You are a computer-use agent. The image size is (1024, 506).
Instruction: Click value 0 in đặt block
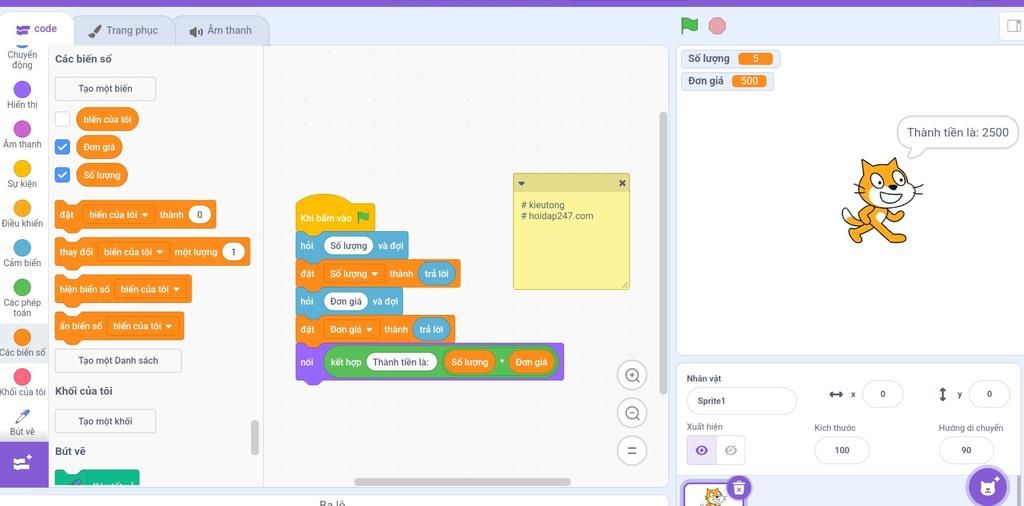pyautogui.click(x=199, y=214)
